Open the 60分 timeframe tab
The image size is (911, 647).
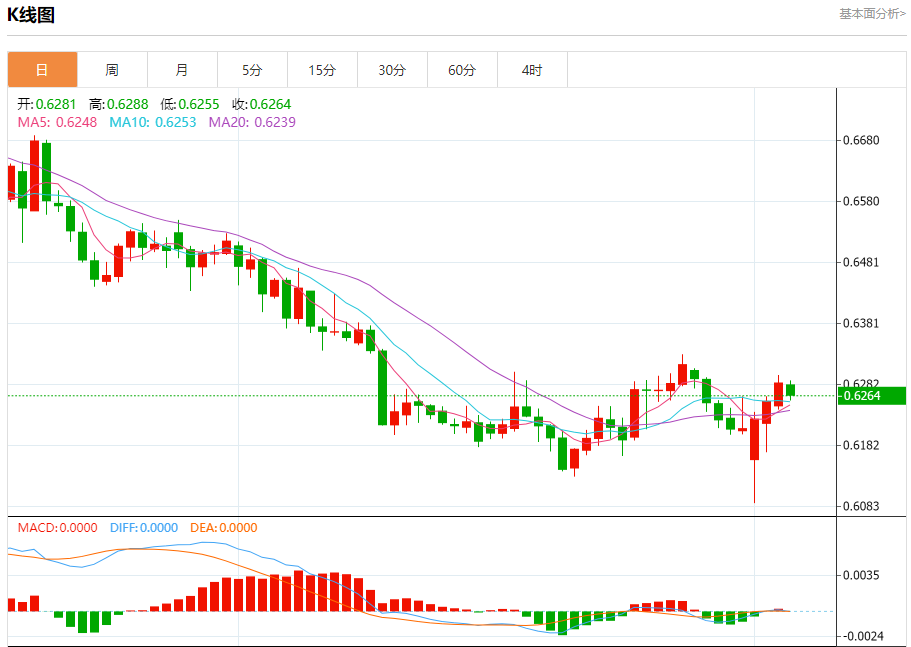click(x=462, y=70)
